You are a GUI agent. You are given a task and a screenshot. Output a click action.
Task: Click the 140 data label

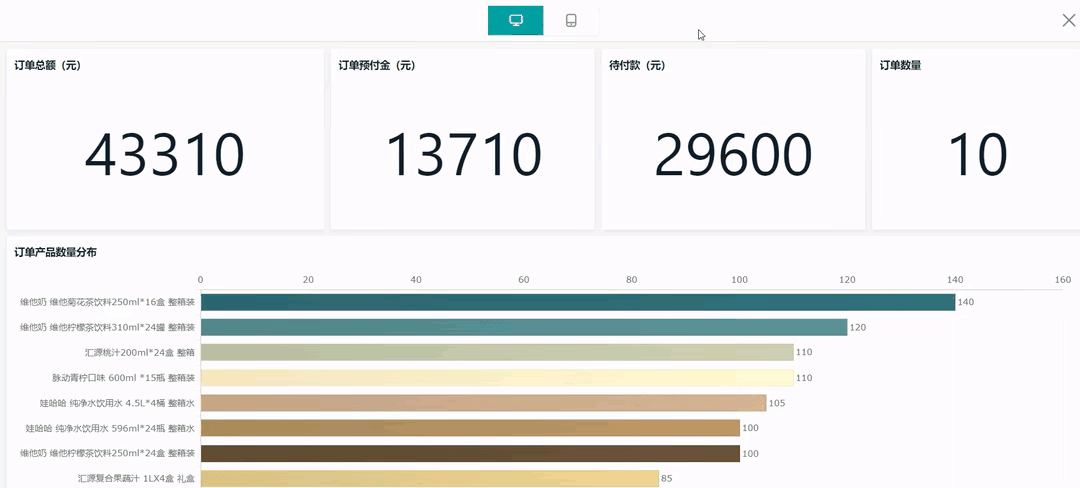click(x=966, y=302)
